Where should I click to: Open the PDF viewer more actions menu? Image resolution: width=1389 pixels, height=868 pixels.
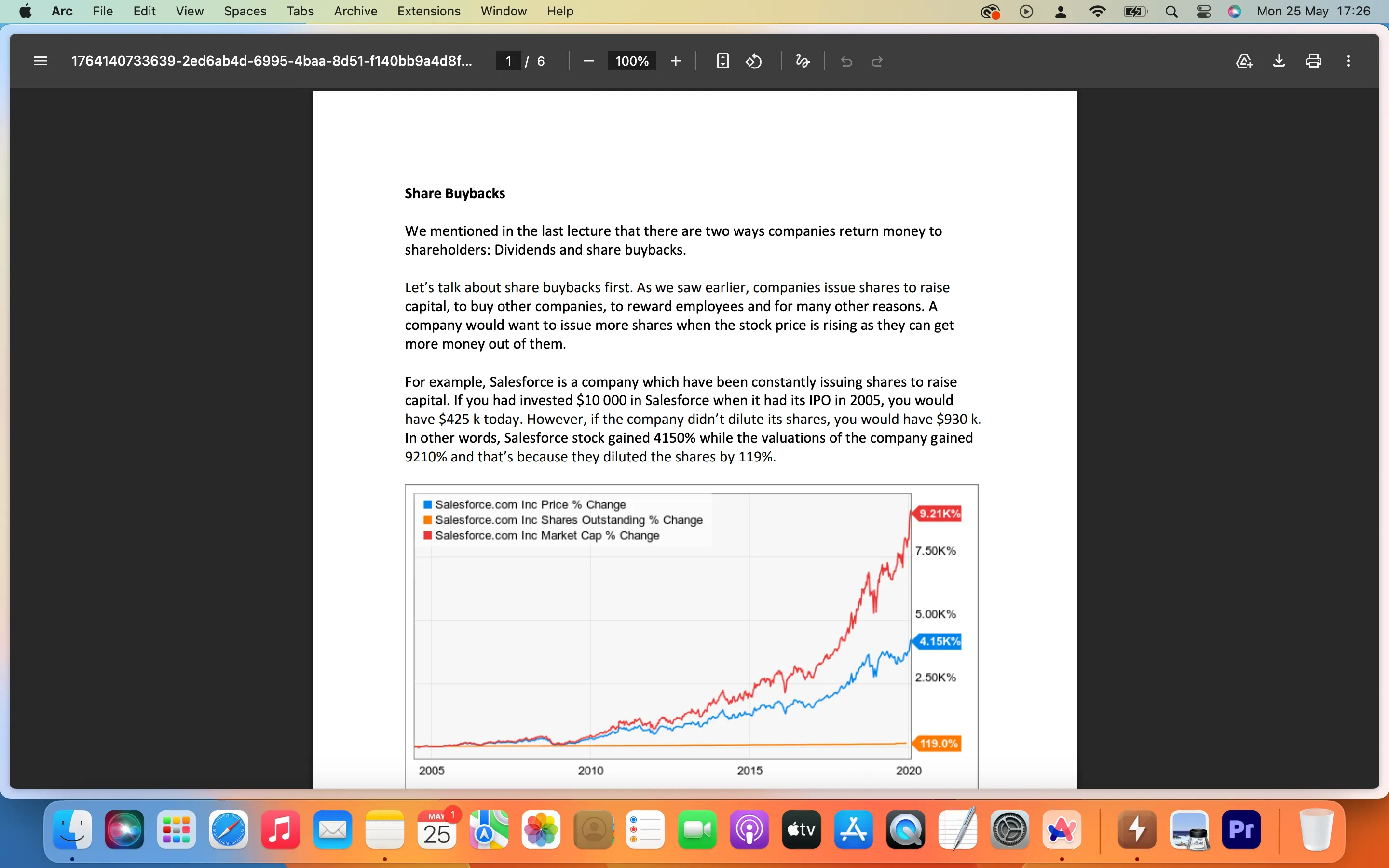tap(1348, 61)
